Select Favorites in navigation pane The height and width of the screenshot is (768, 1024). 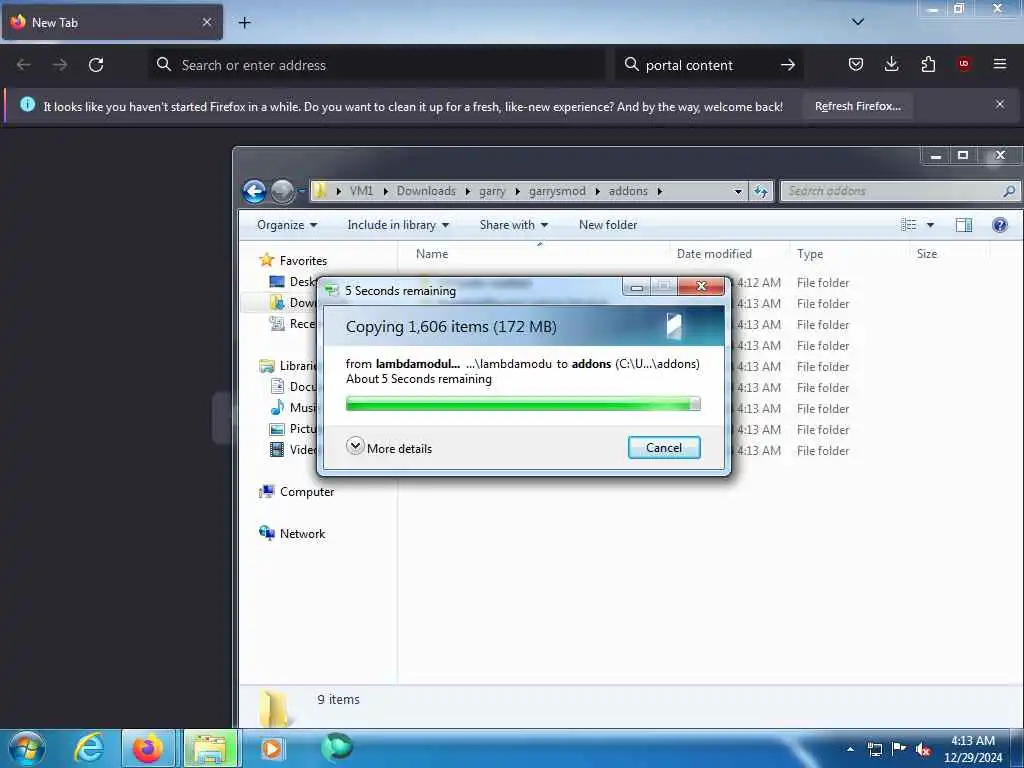[x=303, y=261]
